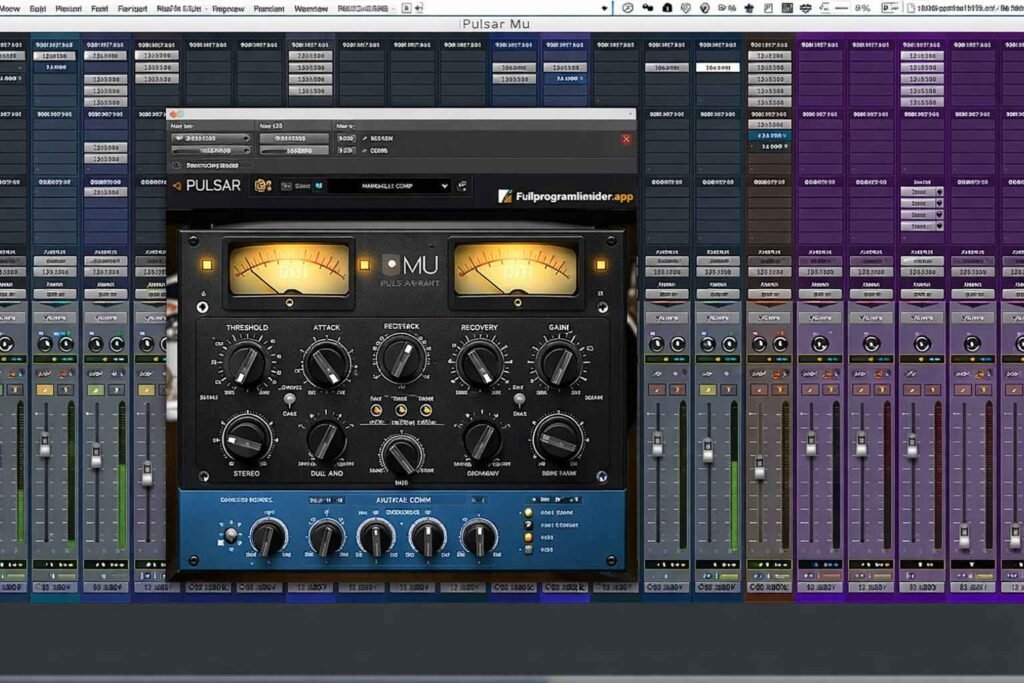
Task: Click the Save button in Pulsar toolbar
Action: point(301,186)
